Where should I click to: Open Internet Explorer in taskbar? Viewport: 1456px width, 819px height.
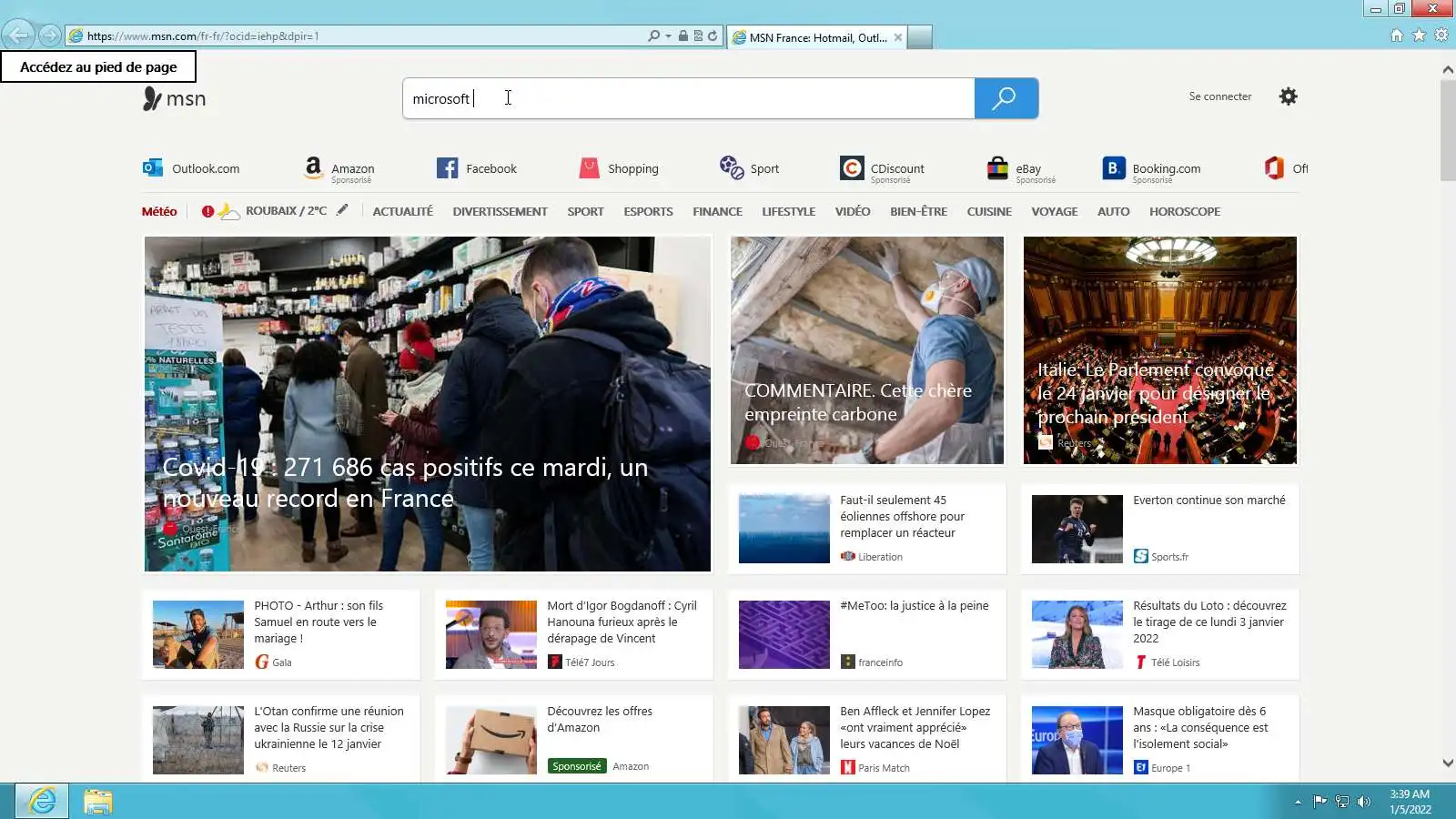click(42, 801)
